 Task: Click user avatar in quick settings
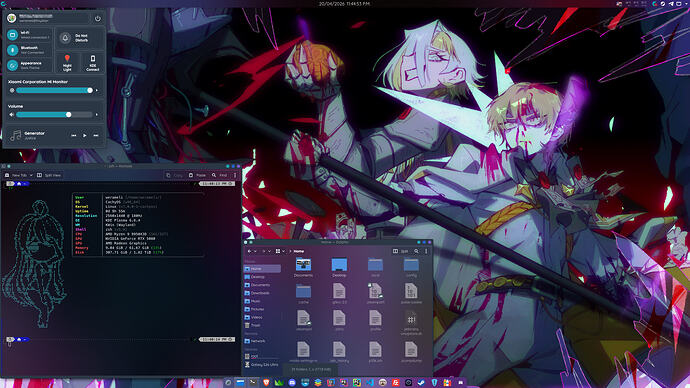11,18
